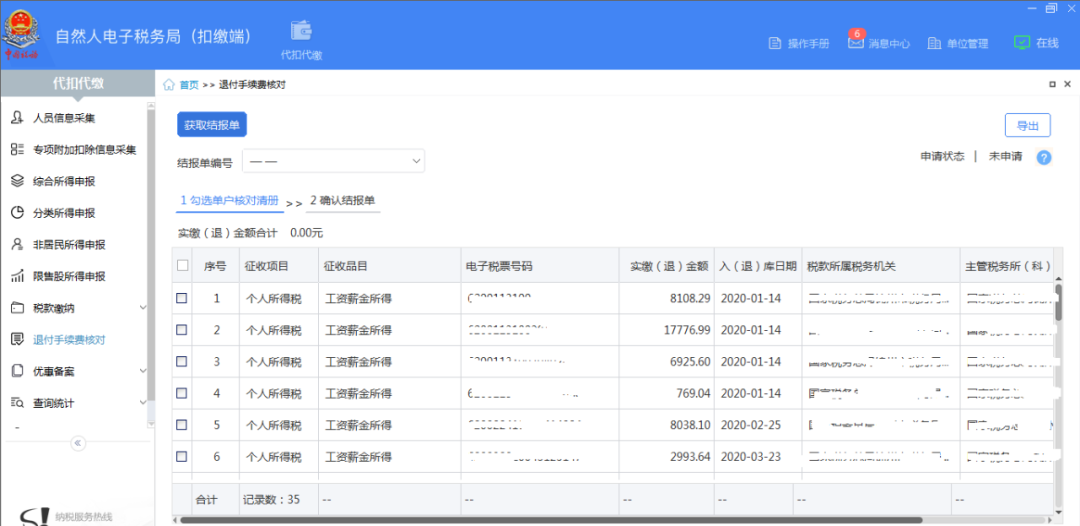
Task: Expand the 查询统计 submenu arrow
Action: click(143, 403)
